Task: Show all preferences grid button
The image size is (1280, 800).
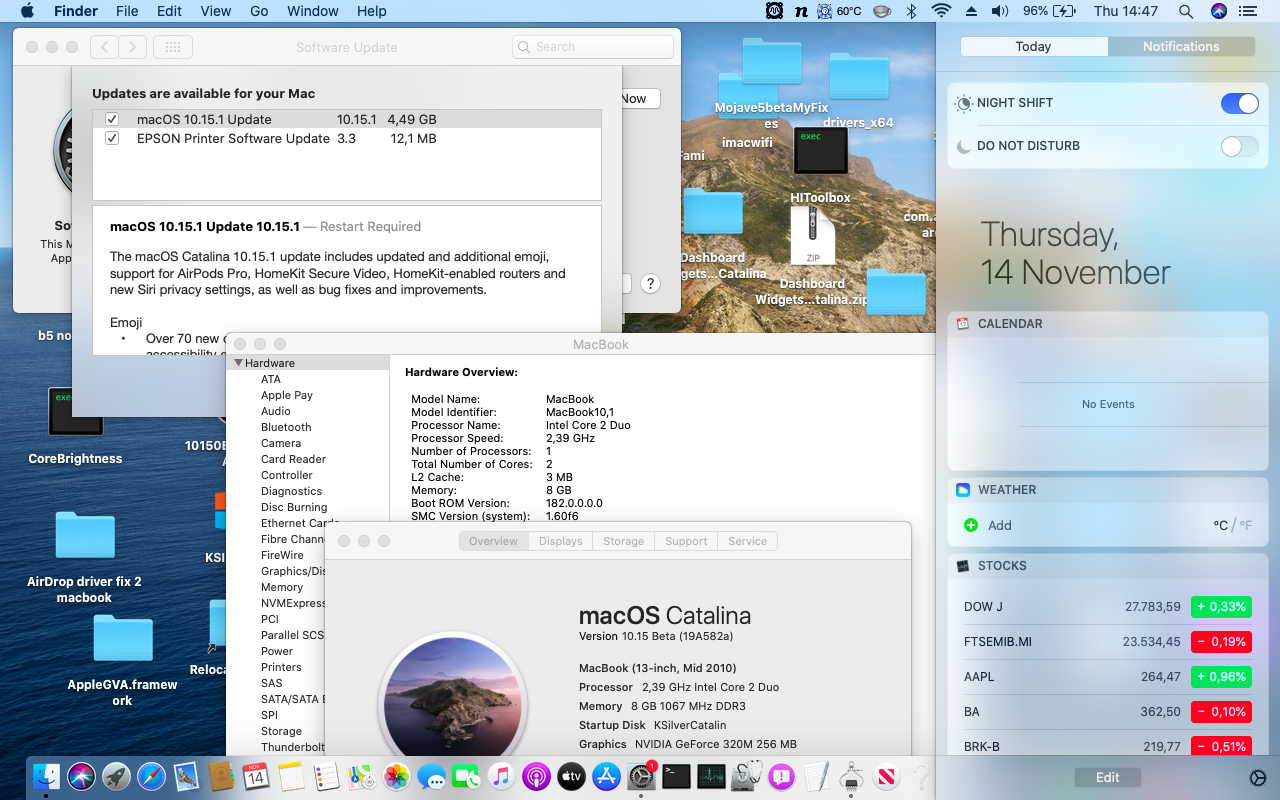Action: point(172,47)
